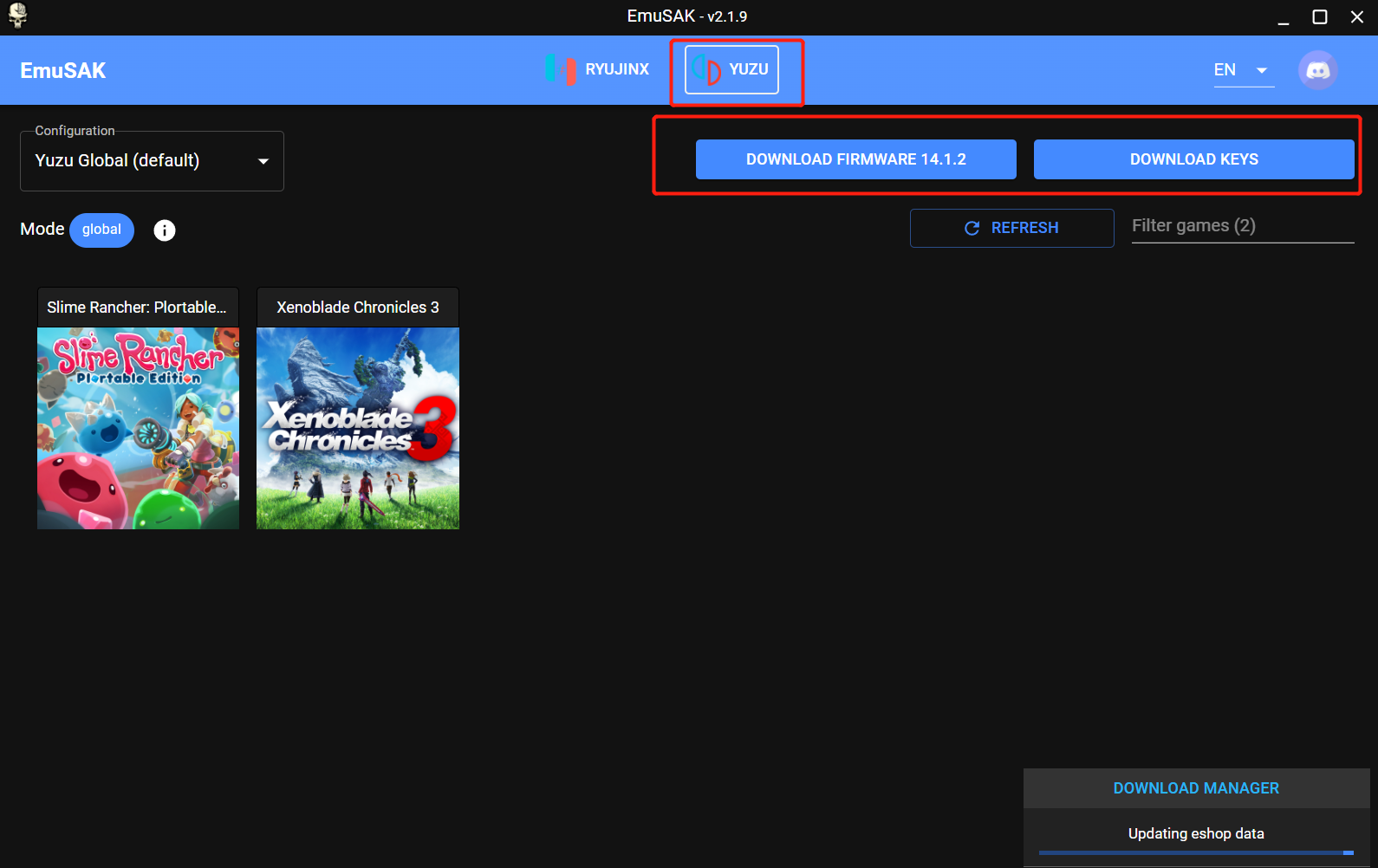Focus the Filter games input field

click(1242, 226)
